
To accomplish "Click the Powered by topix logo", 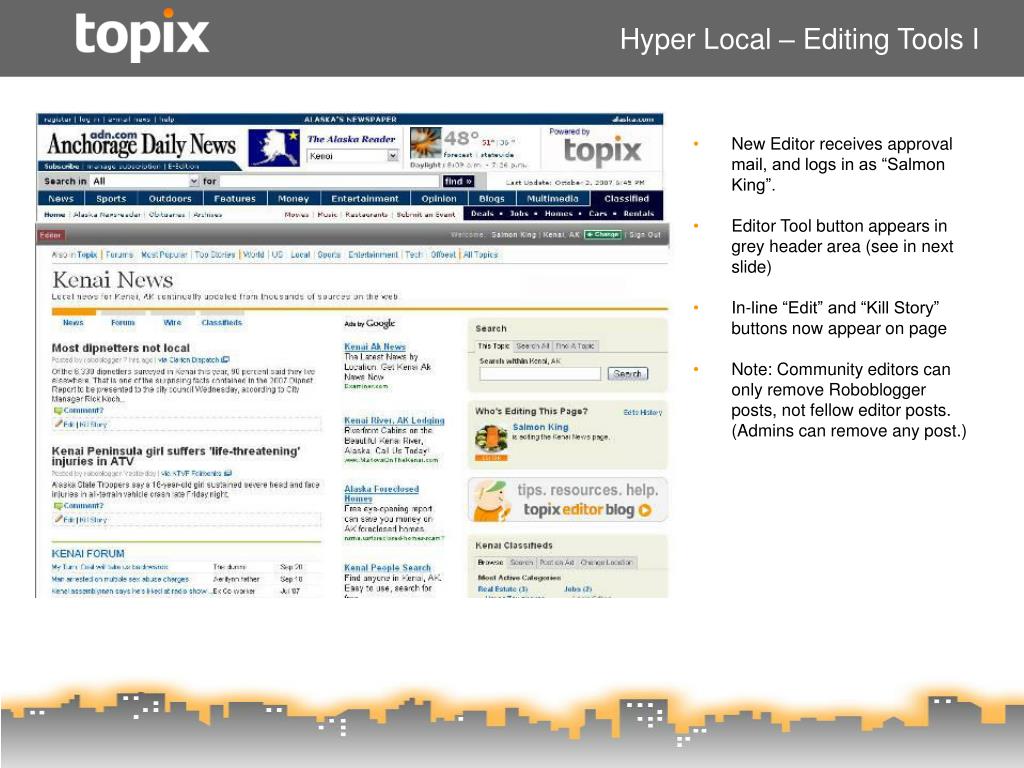I will click(x=602, y=146).
